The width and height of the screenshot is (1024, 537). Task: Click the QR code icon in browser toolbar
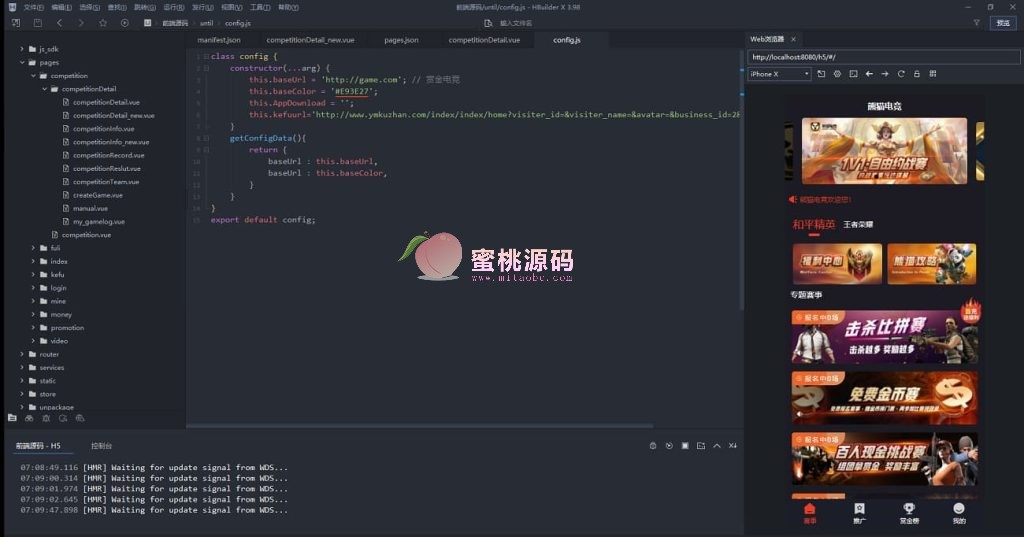(933, 74)
